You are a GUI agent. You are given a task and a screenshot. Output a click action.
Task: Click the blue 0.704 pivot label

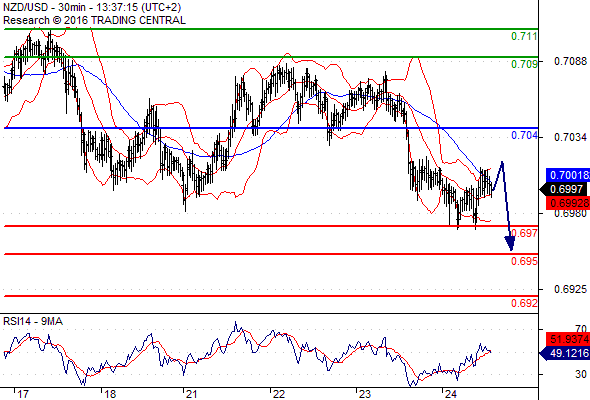click(524, 135)
